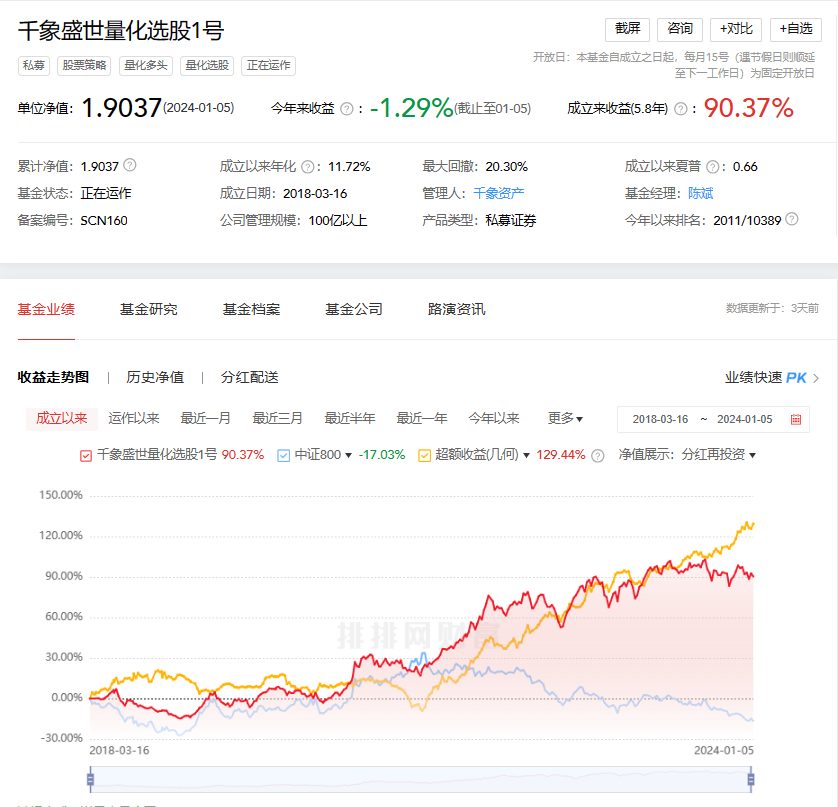Switch to the 基金档案 tab
The height and width of the screenshot is (807, 838).
coord(251,309)
